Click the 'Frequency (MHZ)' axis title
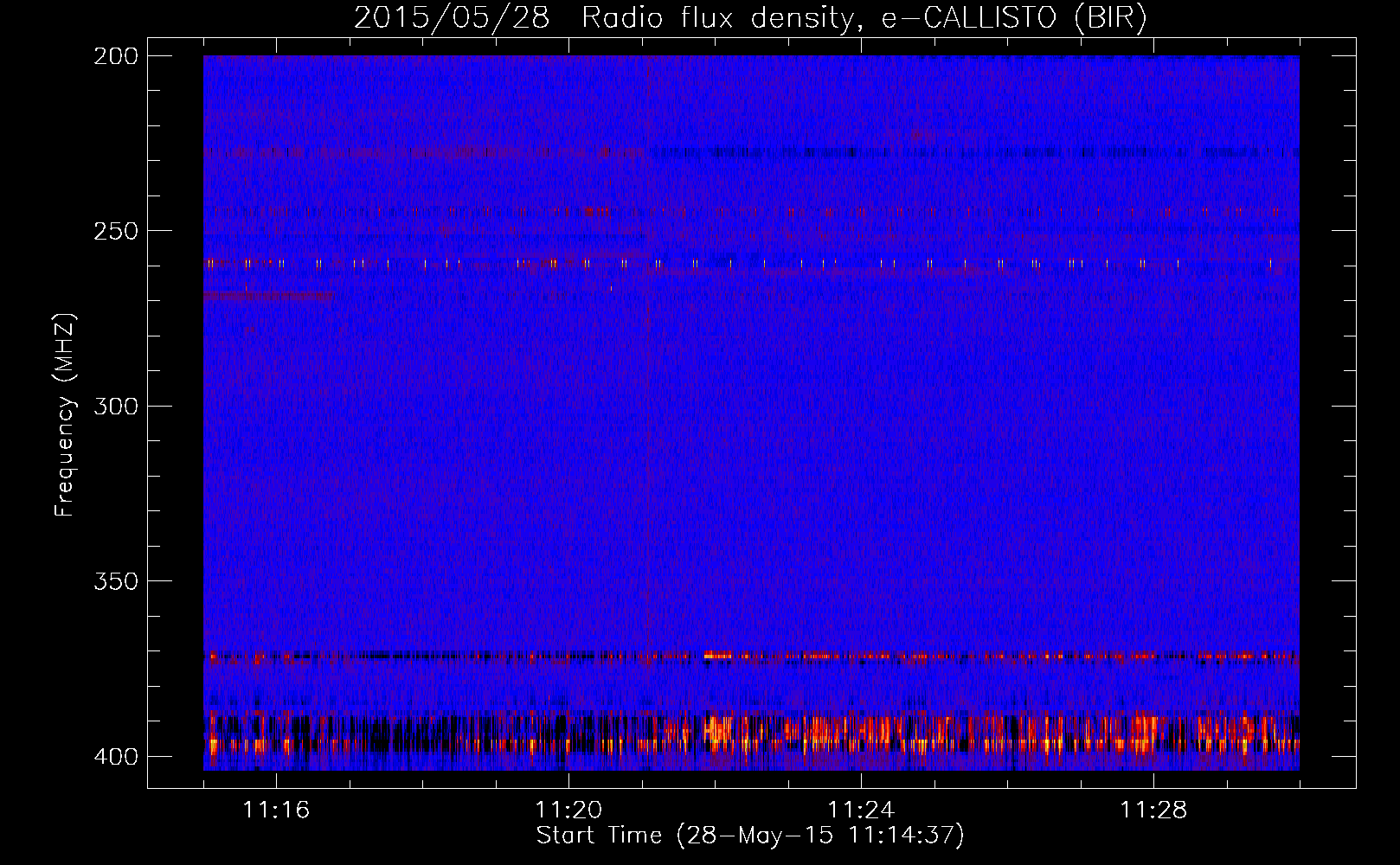The height and width of the screenshot is (865, 1400). 65,414
